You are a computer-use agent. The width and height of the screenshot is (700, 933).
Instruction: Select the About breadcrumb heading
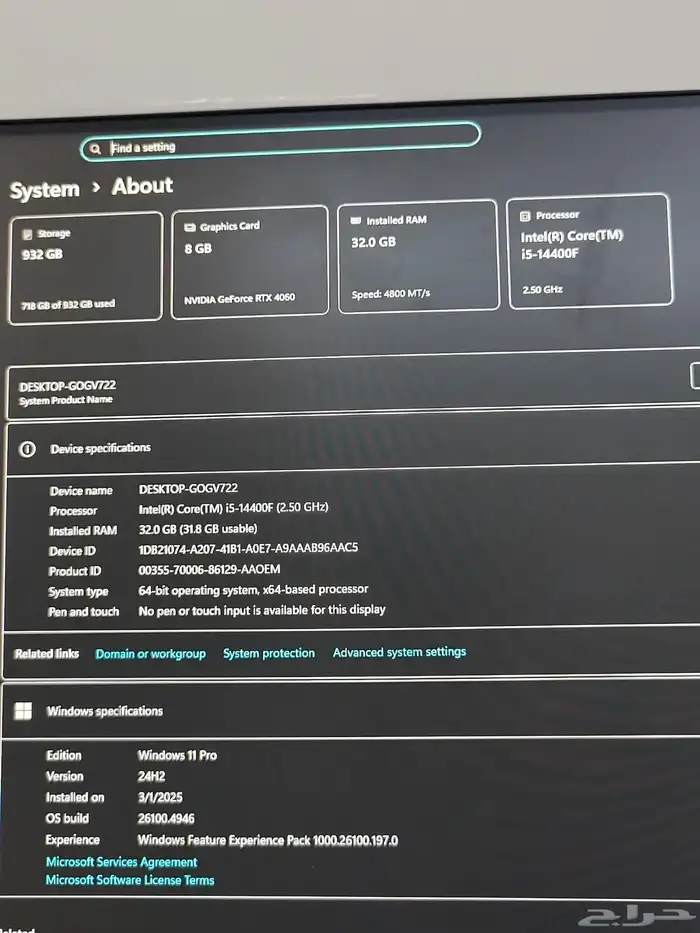142,186
